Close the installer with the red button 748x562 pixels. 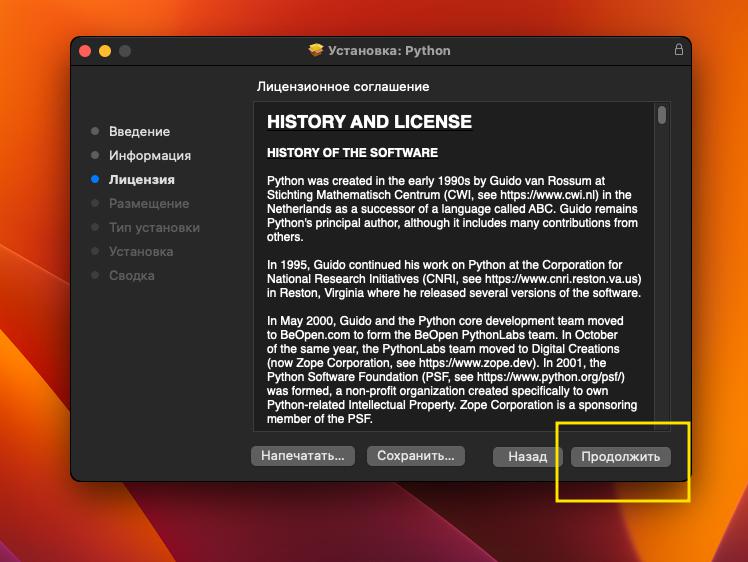click(85, 51)
